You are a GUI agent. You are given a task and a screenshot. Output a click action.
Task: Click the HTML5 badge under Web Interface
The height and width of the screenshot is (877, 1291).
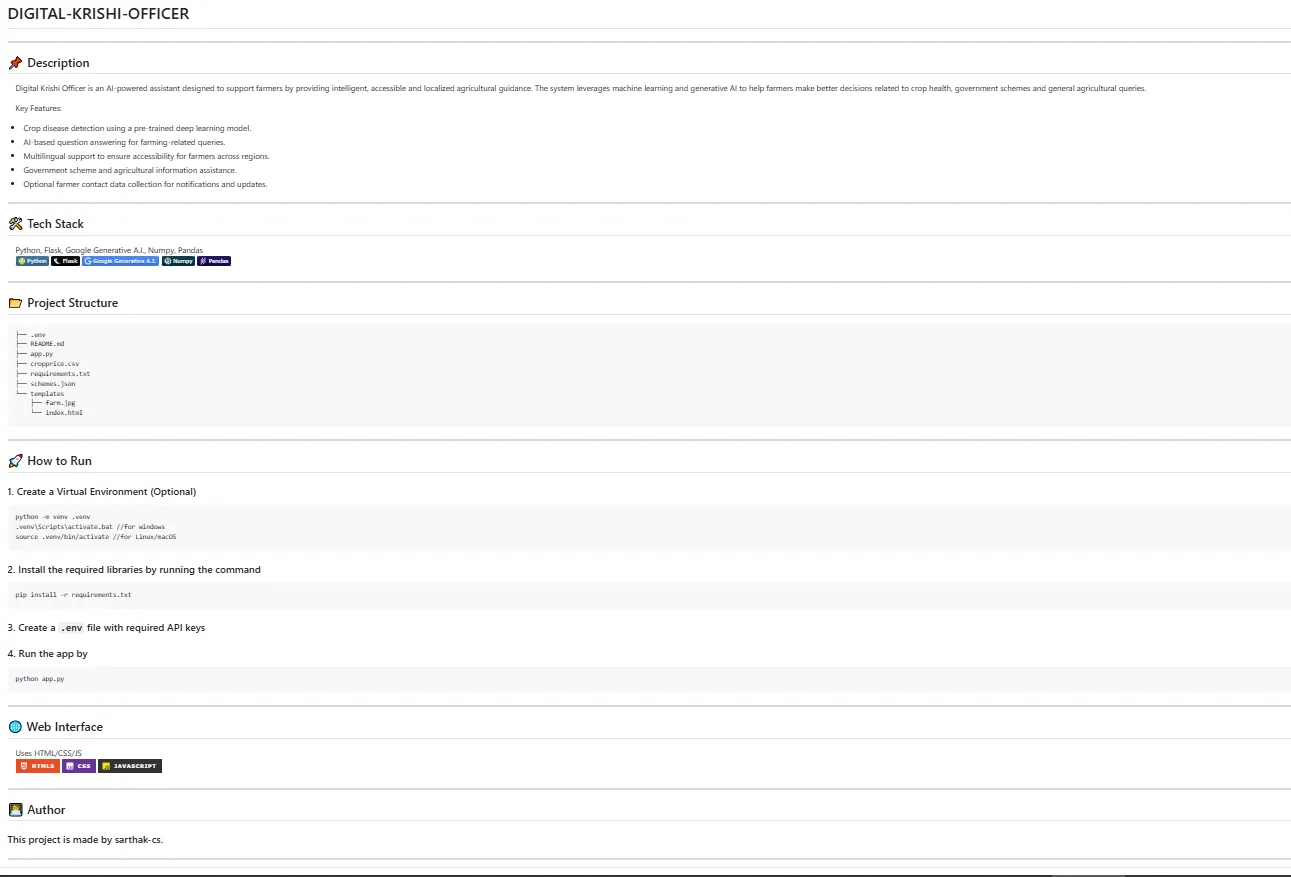(38, 765)
